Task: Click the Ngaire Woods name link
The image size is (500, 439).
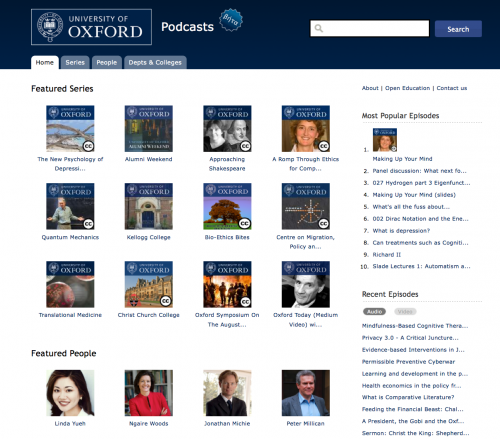Action: tap(149, 424)
